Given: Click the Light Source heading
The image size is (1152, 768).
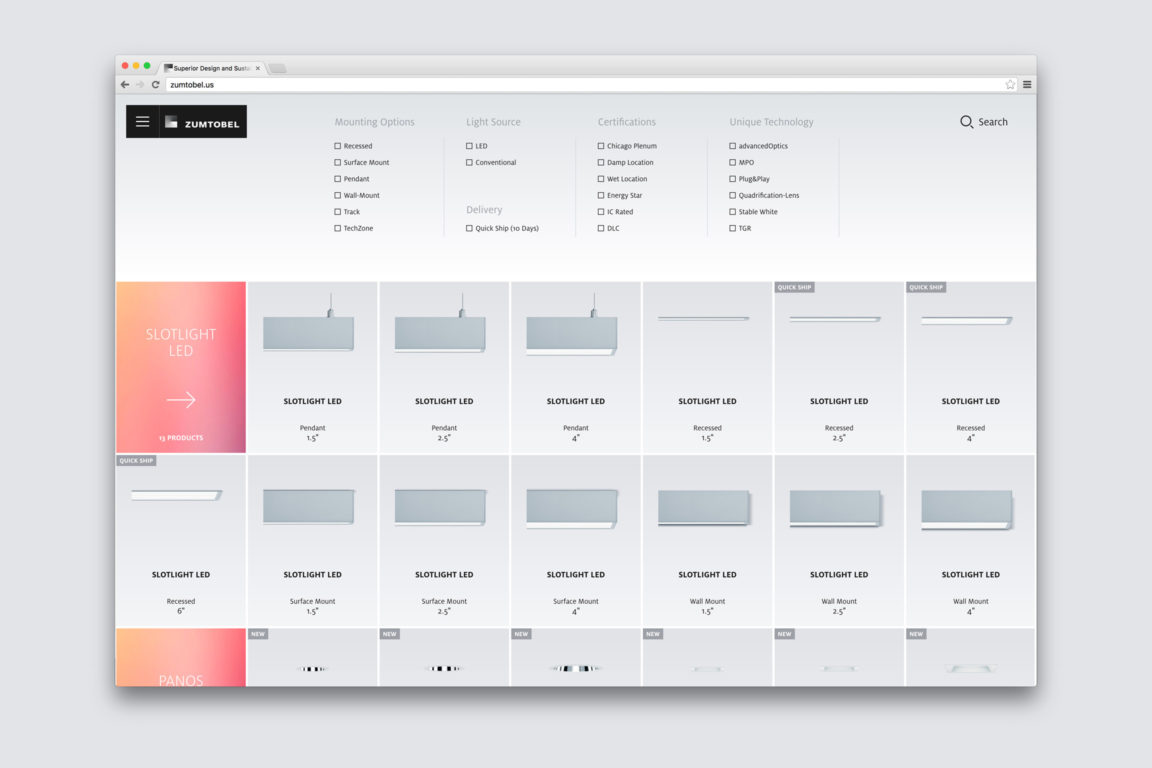Looking at the screenshot, I should [x=493, y=122].
